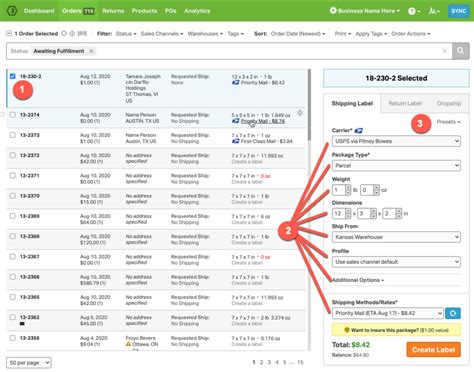Click the orange Create Label button
This screenshot has height=372, width=474.
(433, 350)
